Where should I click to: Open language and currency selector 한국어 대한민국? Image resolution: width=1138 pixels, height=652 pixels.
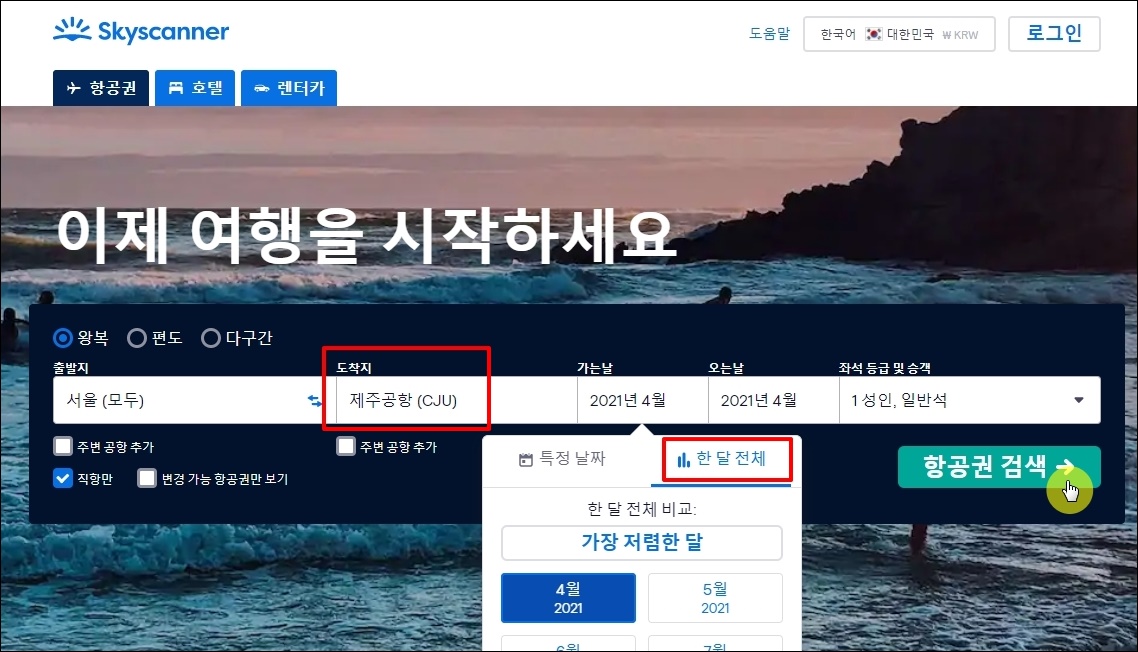click(x=899, y=34)
